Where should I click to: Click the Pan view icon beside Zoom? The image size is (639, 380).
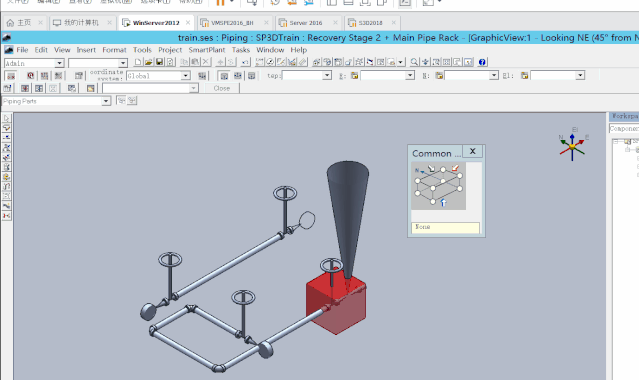coord(425,62)
